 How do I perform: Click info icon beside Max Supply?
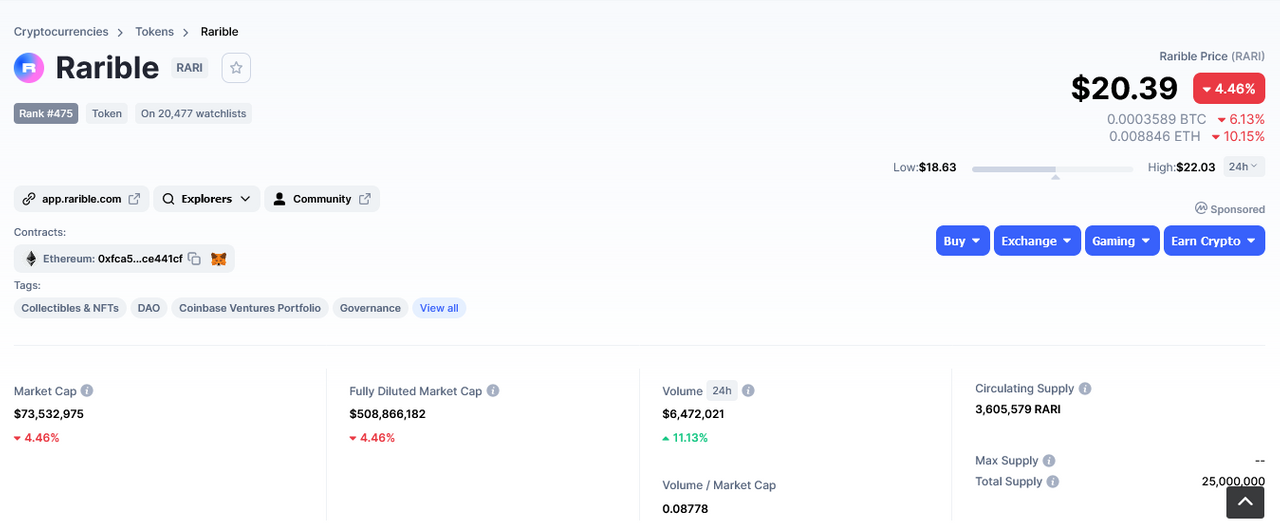point(1049,461)
